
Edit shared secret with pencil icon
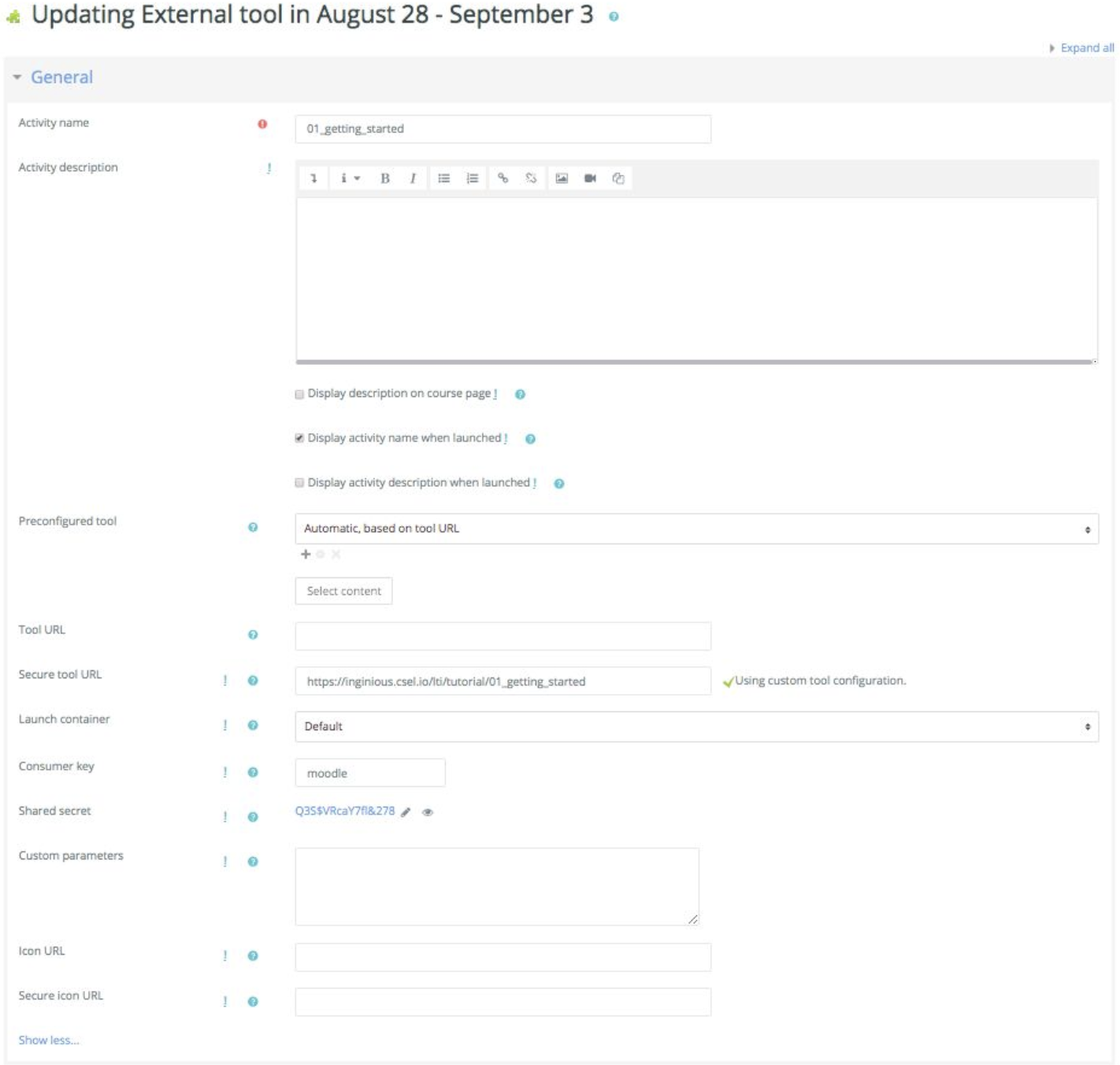[406, 812]
